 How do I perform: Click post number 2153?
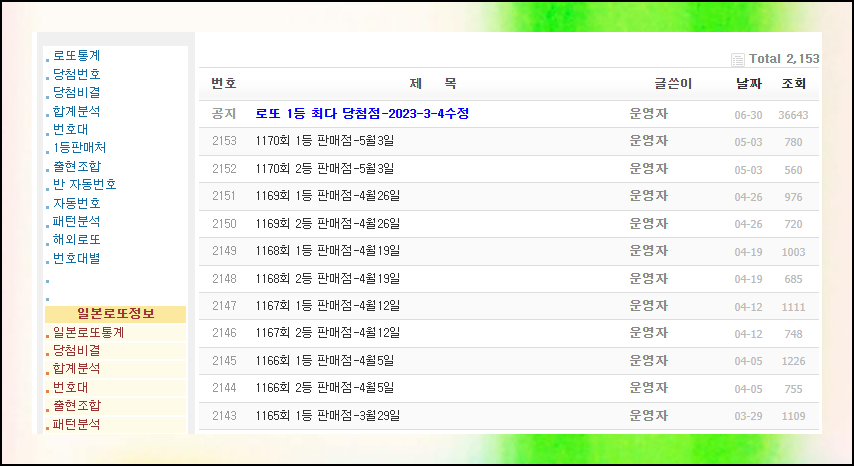(x=224, y=142)
